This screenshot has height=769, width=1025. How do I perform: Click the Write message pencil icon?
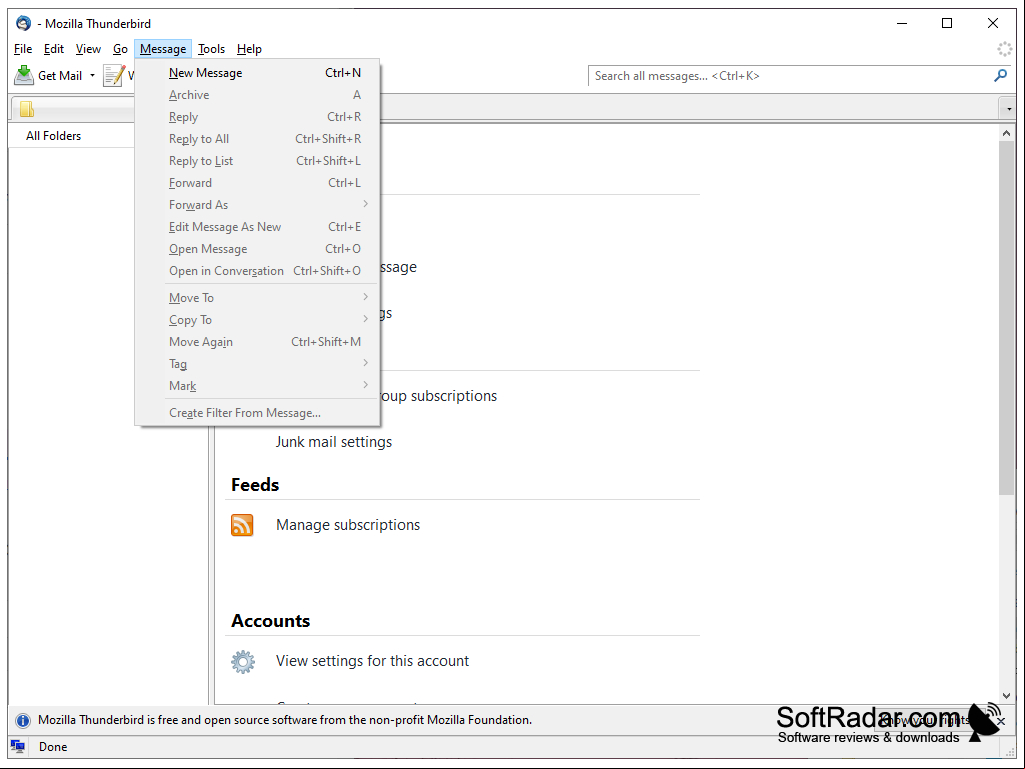[114, 75]
